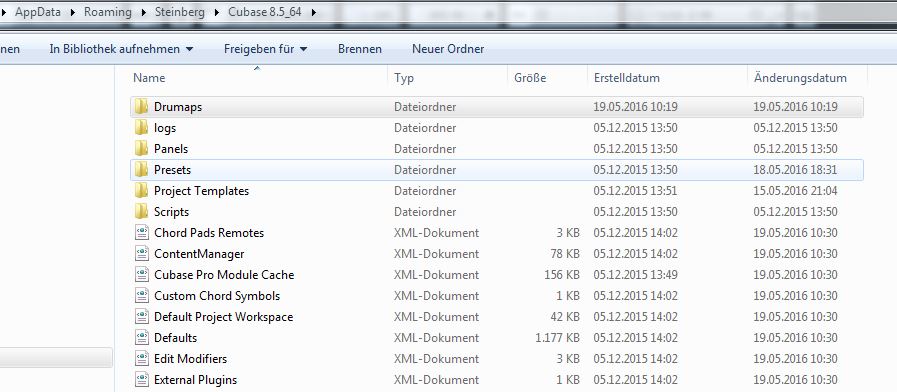Click Presets modified date '18.05.2016 18:31'
The height and width of the screenshot is (392, 897).
tap(795, 170)
